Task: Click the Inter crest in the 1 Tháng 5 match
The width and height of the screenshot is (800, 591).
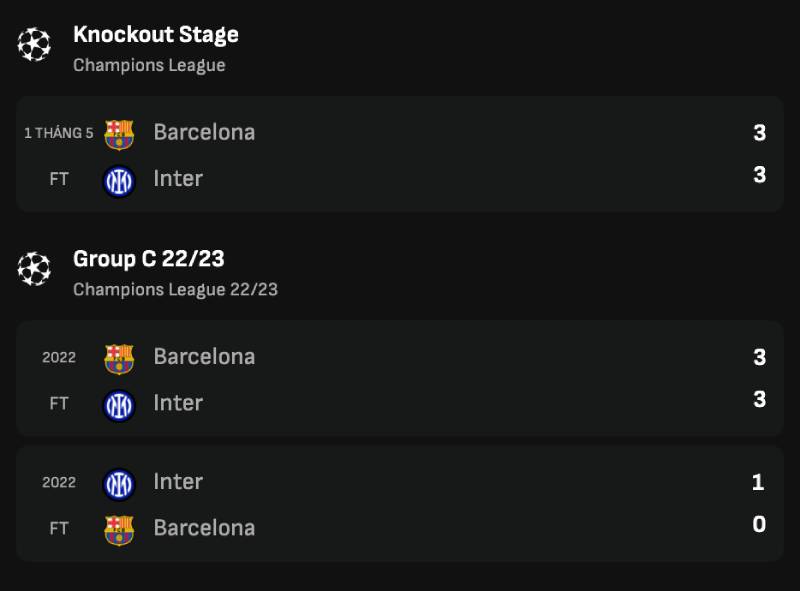Action: click(119, 181)
